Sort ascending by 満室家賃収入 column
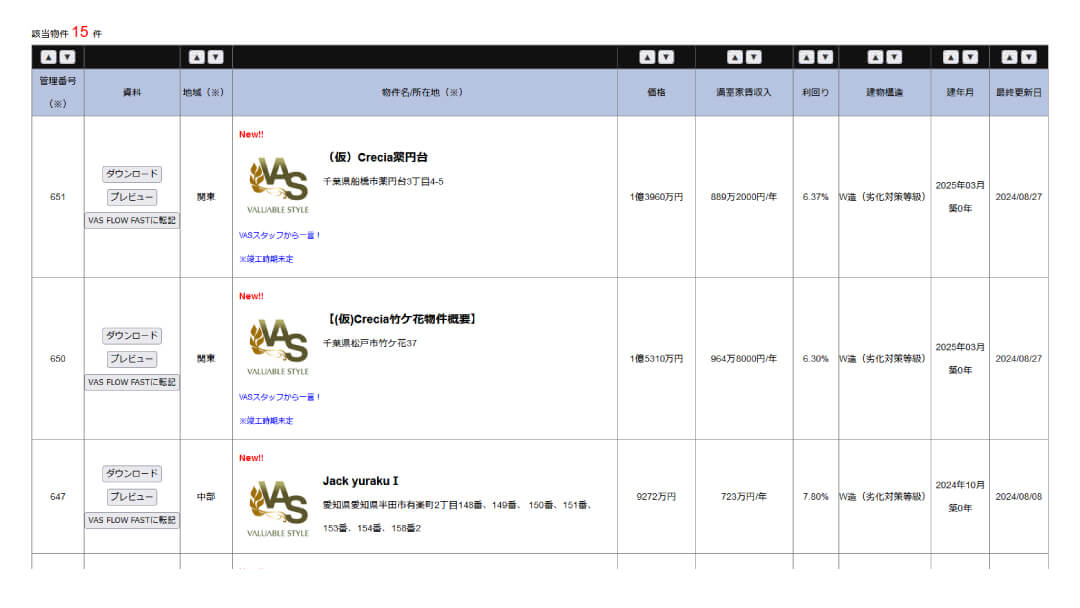Image resolution: width=1080 pixels, height=608 pixels. (x=735, y=57)
